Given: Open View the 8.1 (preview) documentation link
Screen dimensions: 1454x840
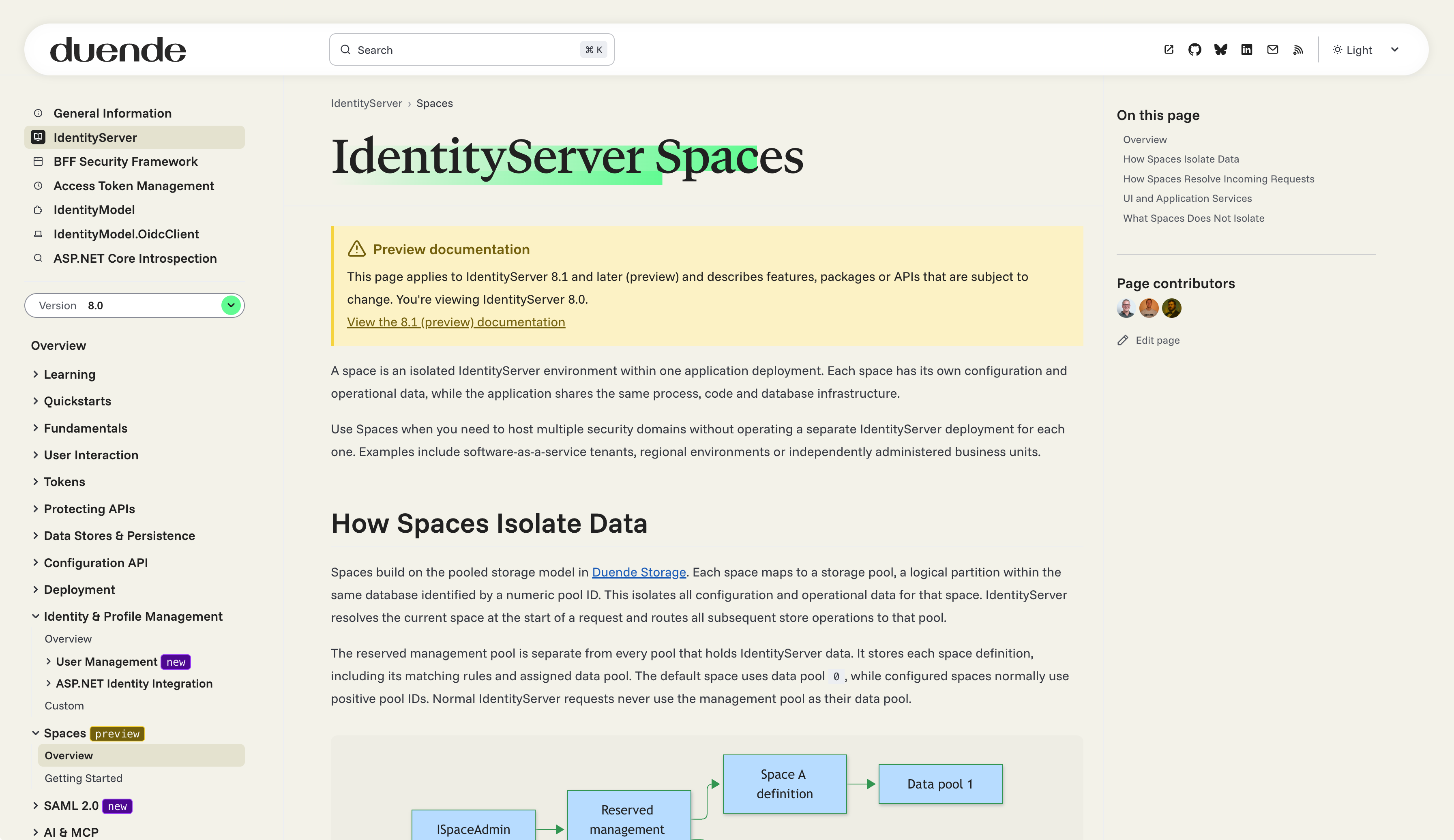Looking at the screenshot, I should (456, 322).
